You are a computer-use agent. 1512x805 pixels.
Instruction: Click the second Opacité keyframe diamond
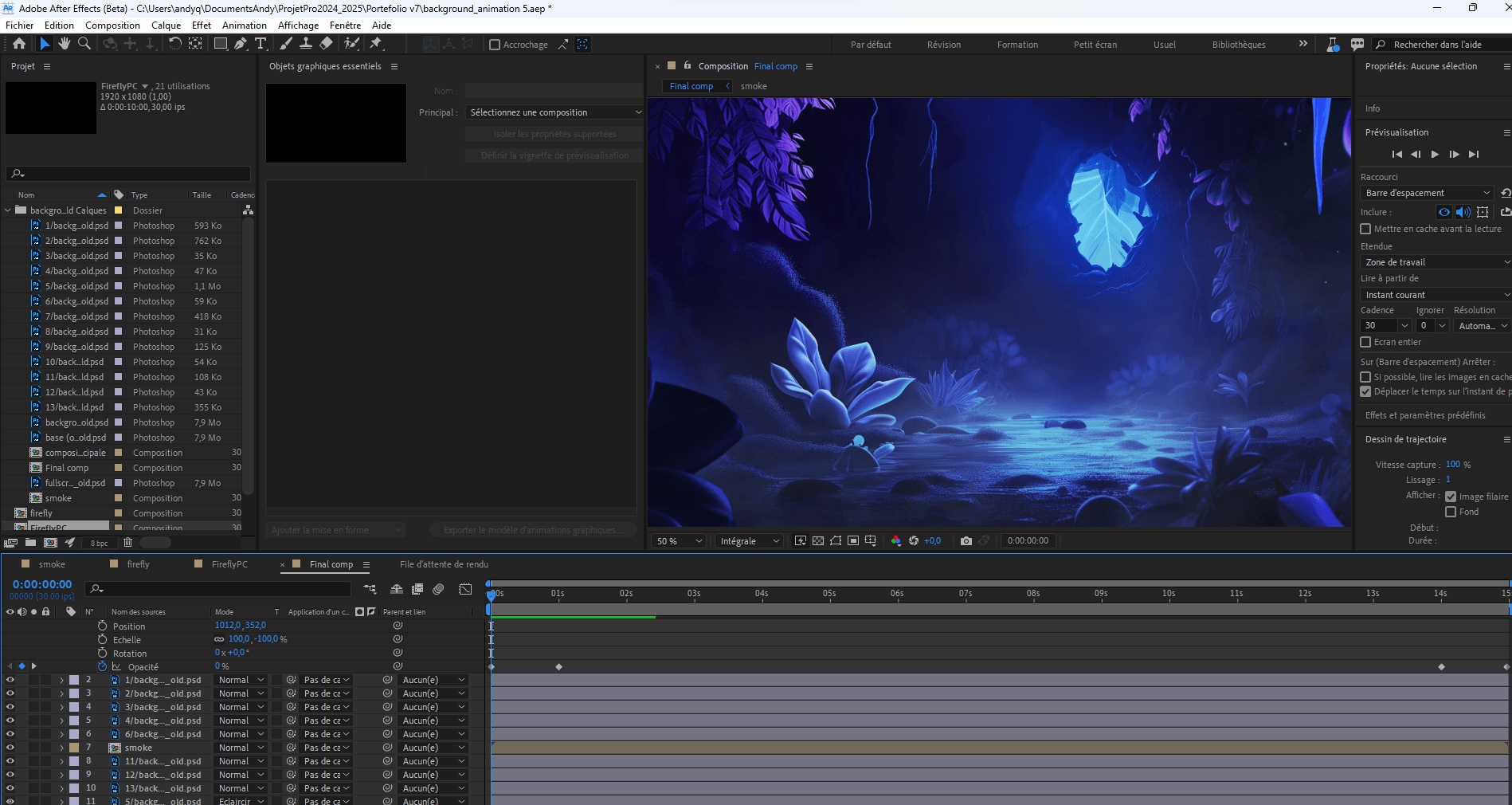pos(559,666)
